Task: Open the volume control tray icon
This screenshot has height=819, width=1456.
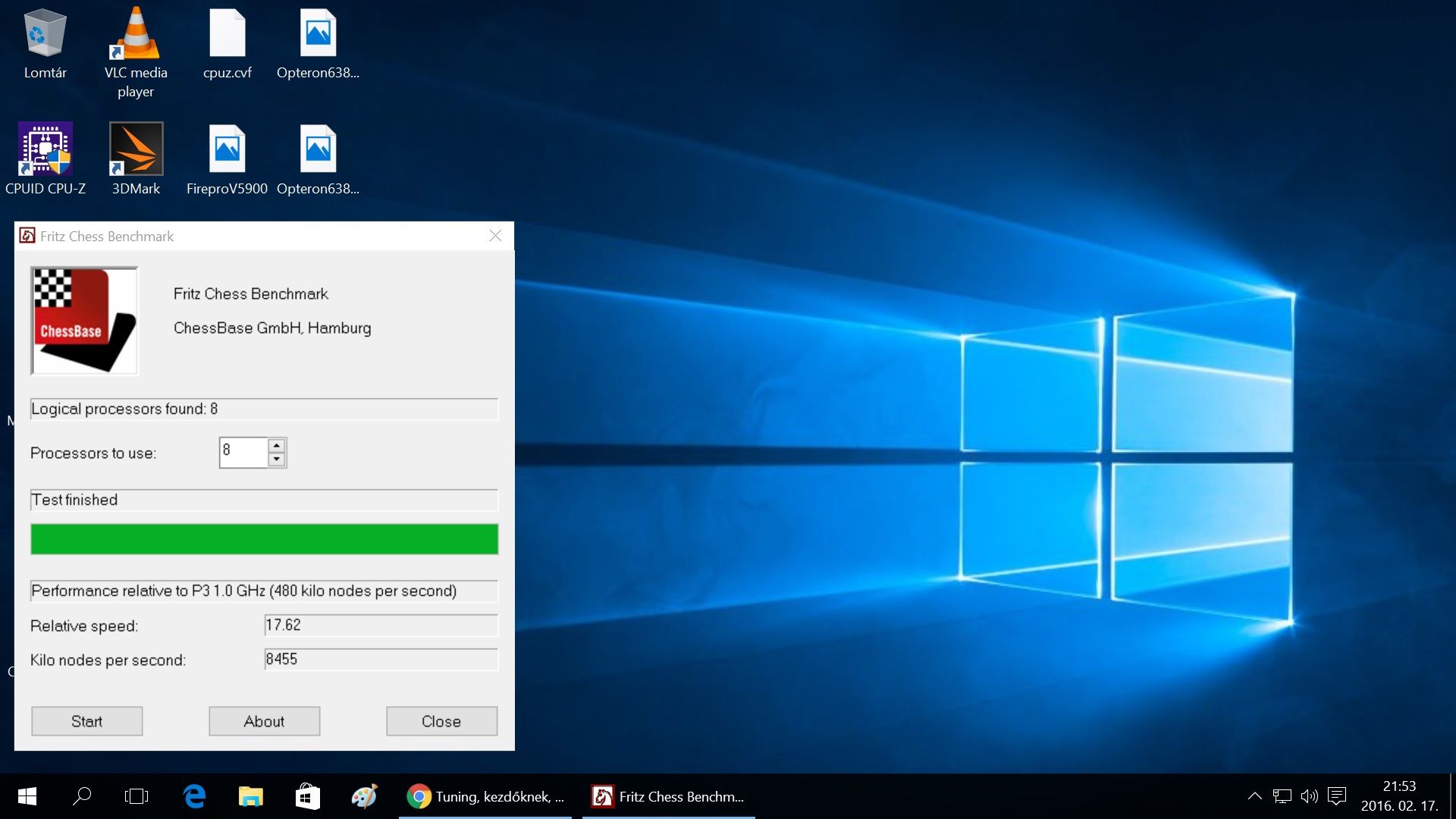Action: [1310, 796]
